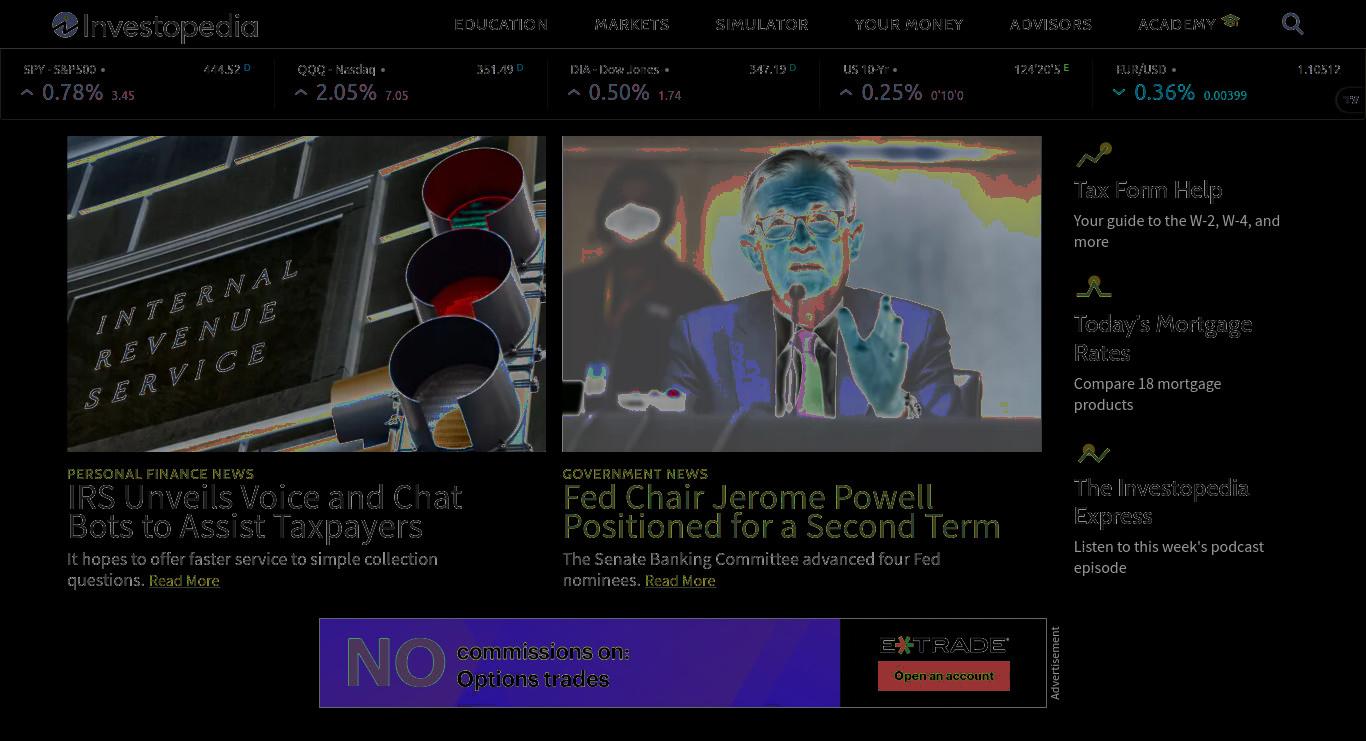Viewport: 1366px width, 741px height.
Task: Click the SPY up arrow indicator
Action: pos(27,93)
